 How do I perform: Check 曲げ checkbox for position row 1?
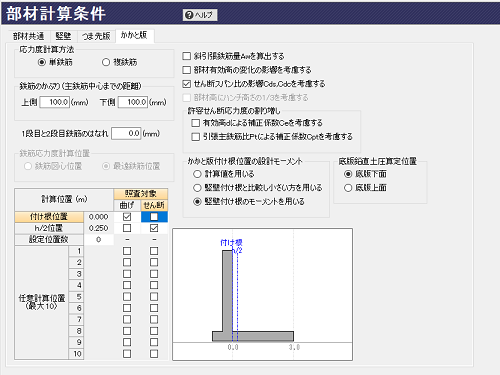coord(127,251)
